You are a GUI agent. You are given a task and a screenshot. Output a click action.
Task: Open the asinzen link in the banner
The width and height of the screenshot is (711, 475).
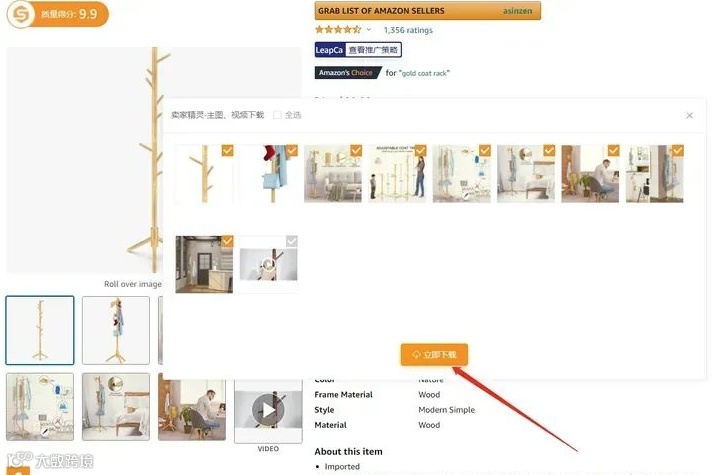[517, 11]
